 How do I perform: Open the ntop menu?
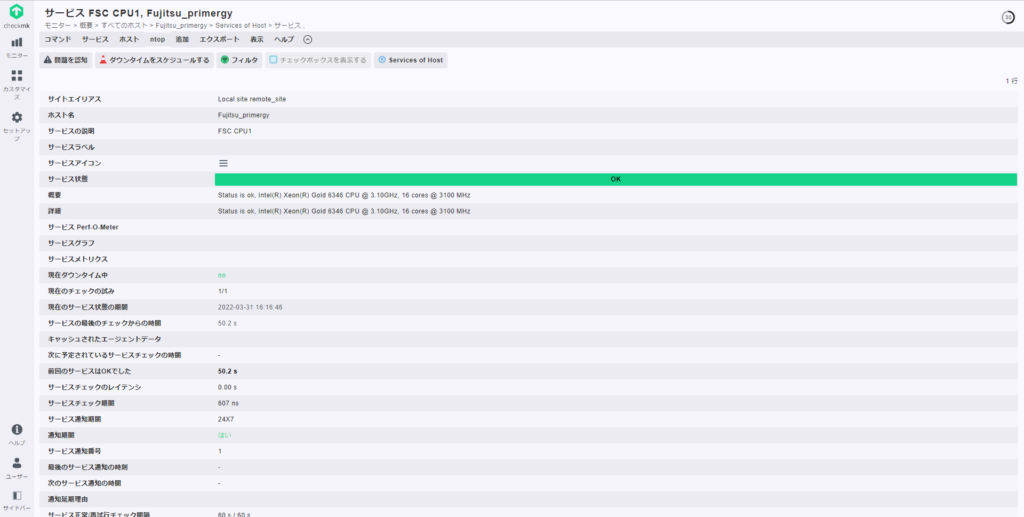point(157,39)
